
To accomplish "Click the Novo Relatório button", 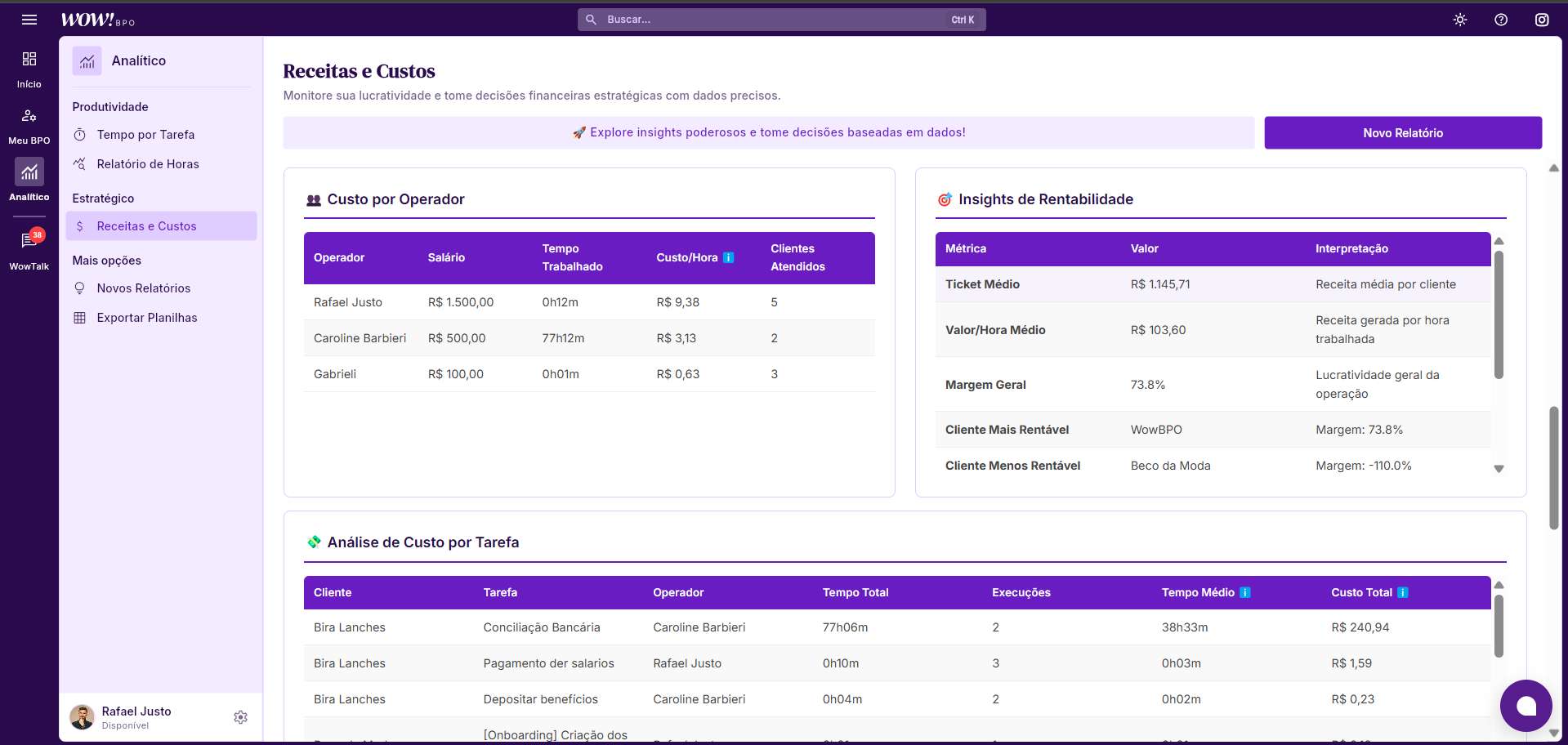I will pos(1402,133).
